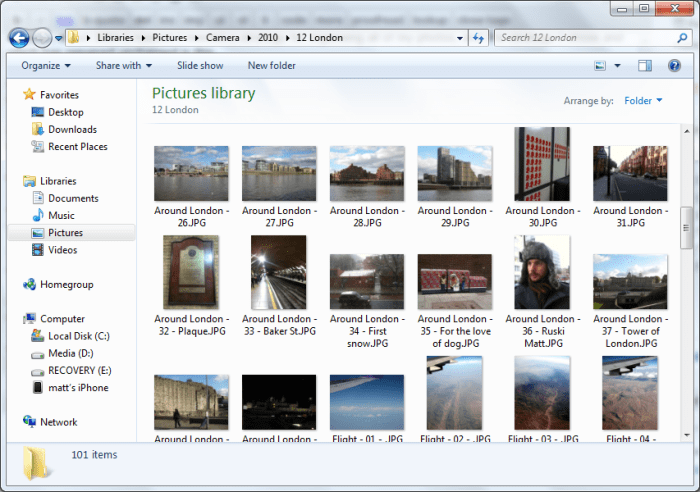Open Recent Places in Favorites

tap(77, 146)
